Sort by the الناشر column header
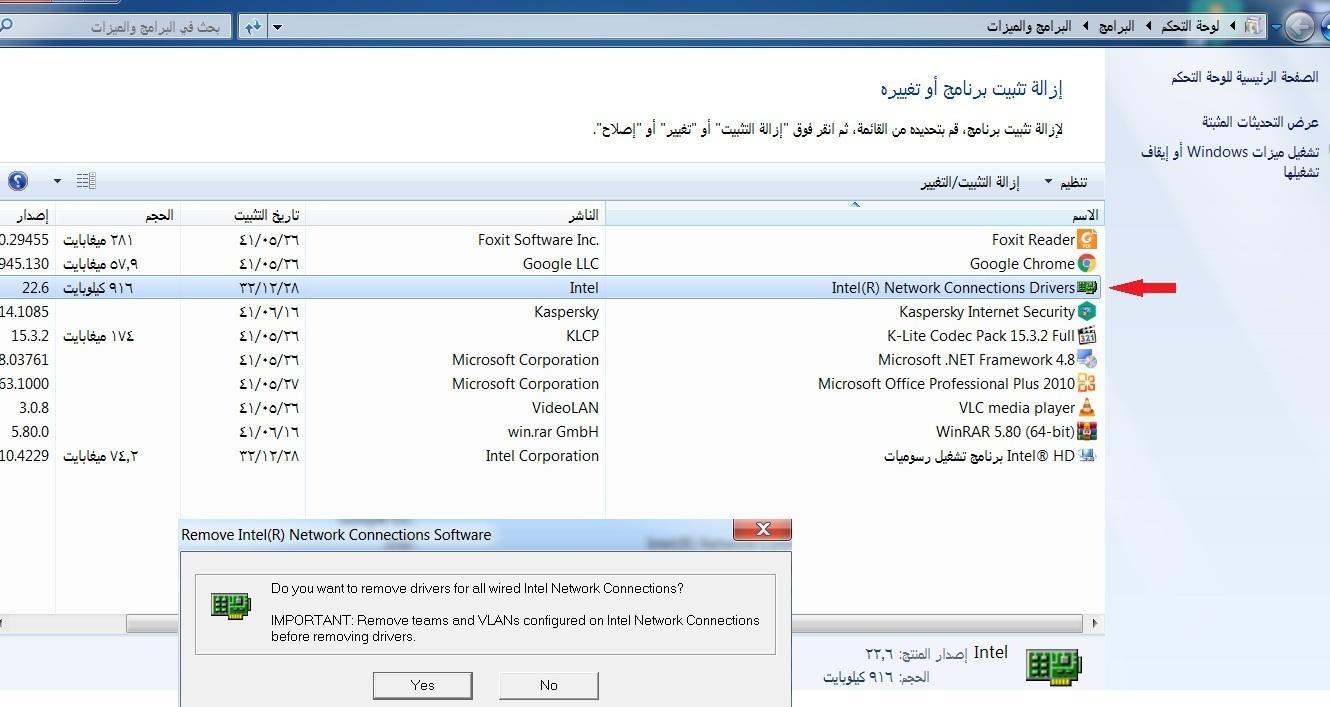This screenshot has height=707, width=1330. (455, 215)
